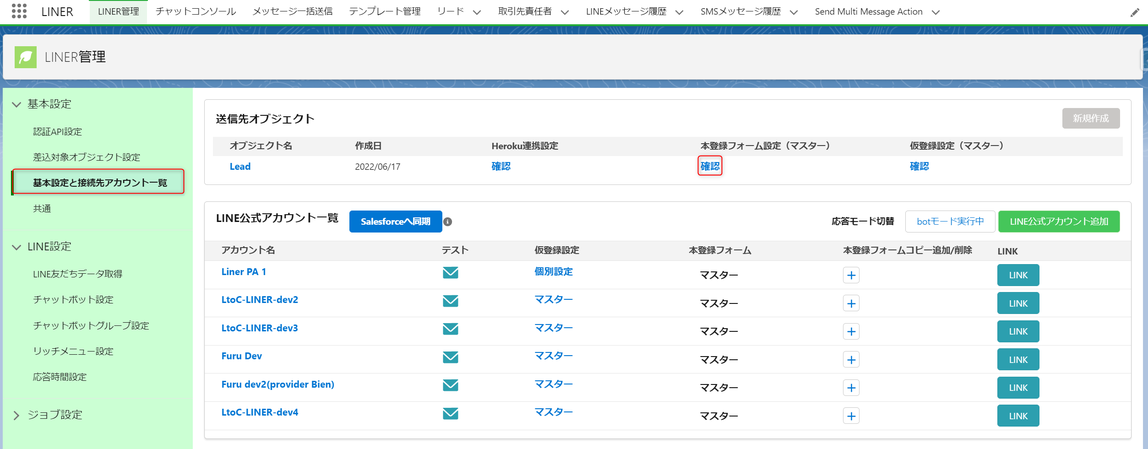The width and height of the screenshot is (1148, 449).
Task: Click plus icon in Furu Dev row
Action: click(x=851, y=360)
